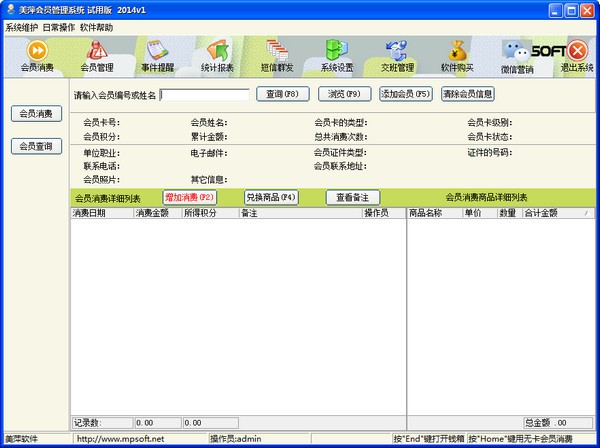Screen dimensions: 600x448
Task: Click the 总金额 .00 summary field
Action: coord(558,423)
